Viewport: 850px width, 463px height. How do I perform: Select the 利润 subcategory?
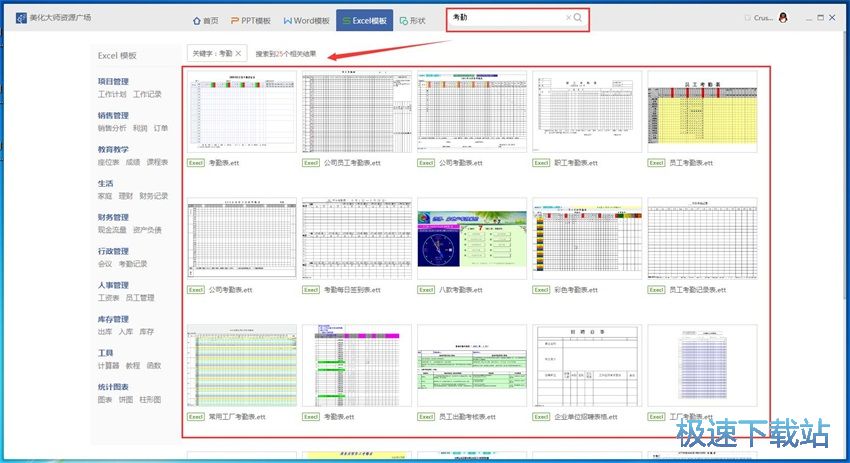pos(140,128)
